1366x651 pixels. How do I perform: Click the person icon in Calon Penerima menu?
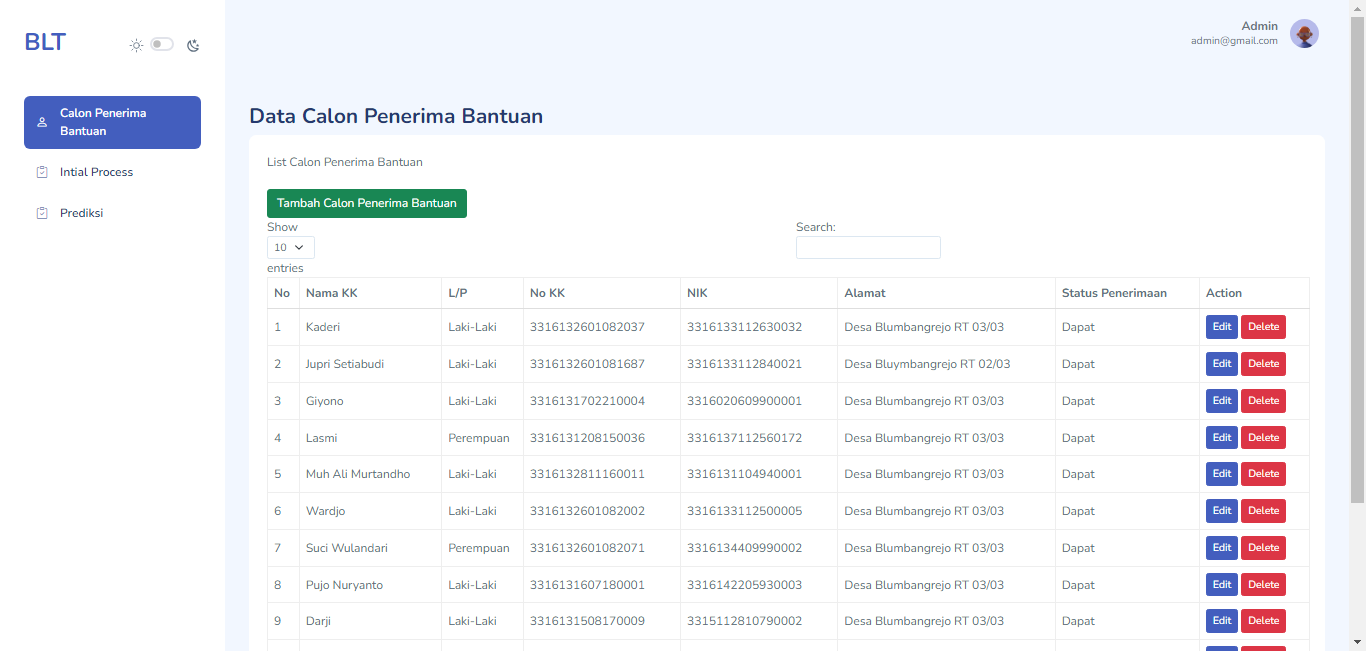42,122
